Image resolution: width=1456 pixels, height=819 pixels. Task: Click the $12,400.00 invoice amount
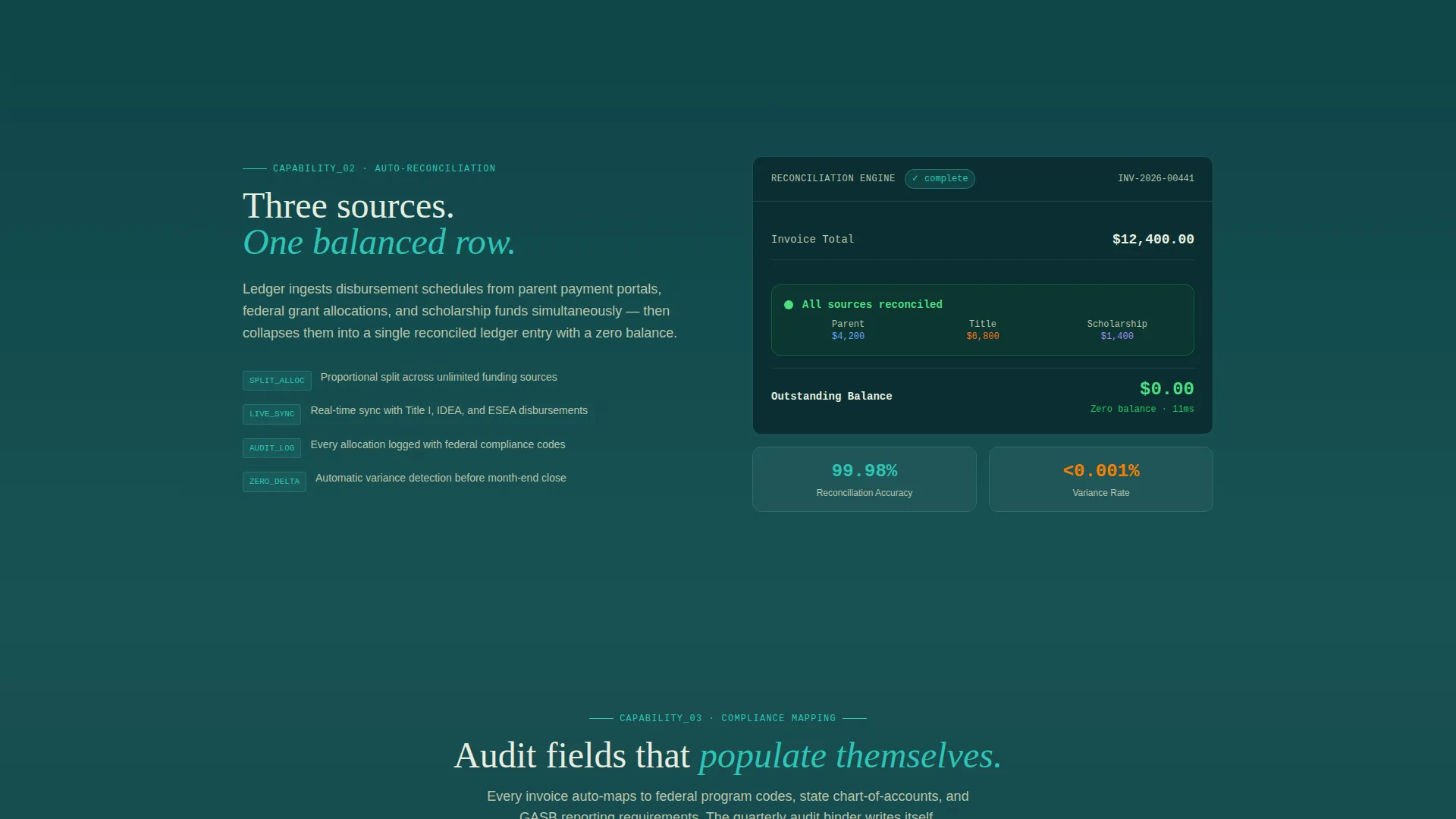click(x=1153, y=240)
